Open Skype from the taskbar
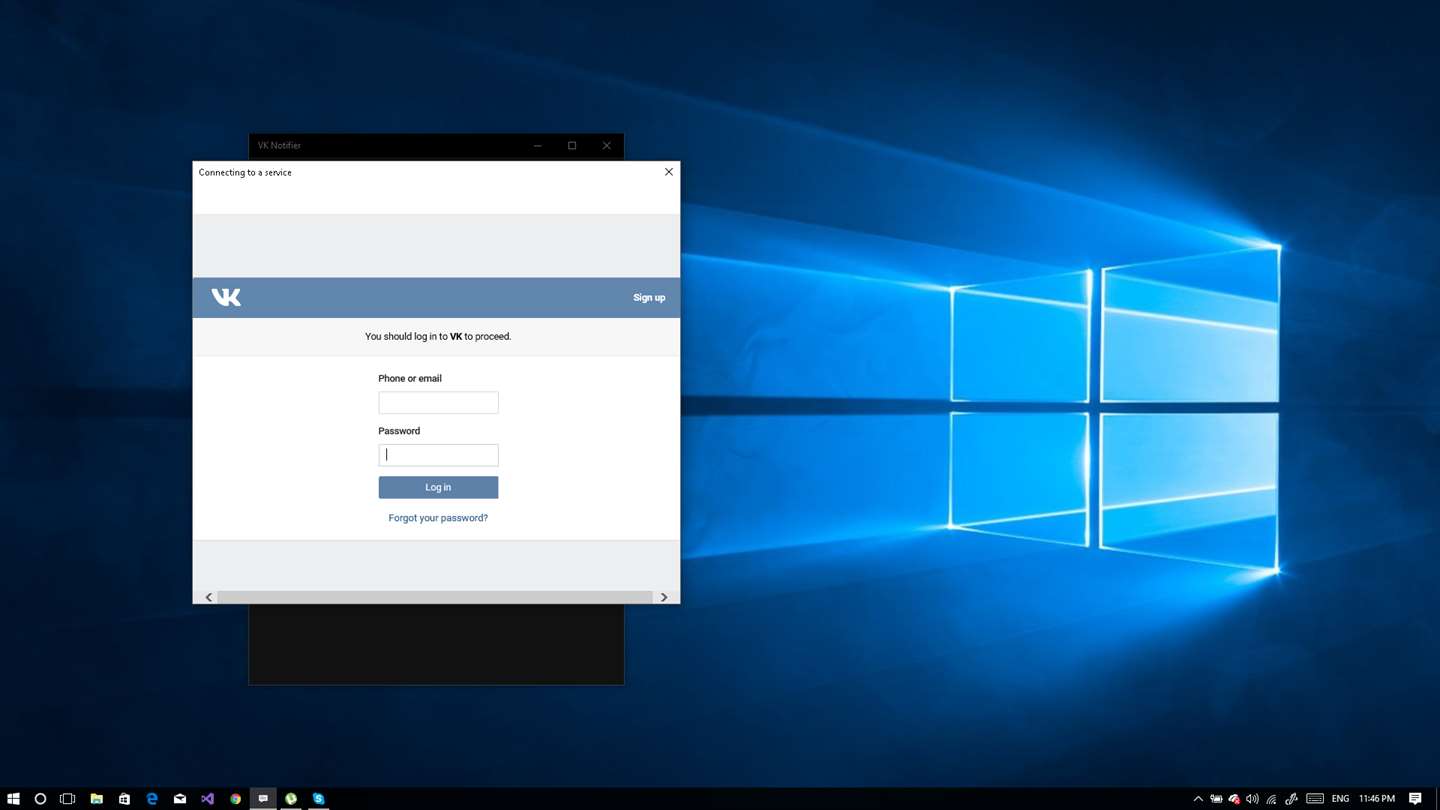Screen dimensions: 1440x810 point(318,799)
